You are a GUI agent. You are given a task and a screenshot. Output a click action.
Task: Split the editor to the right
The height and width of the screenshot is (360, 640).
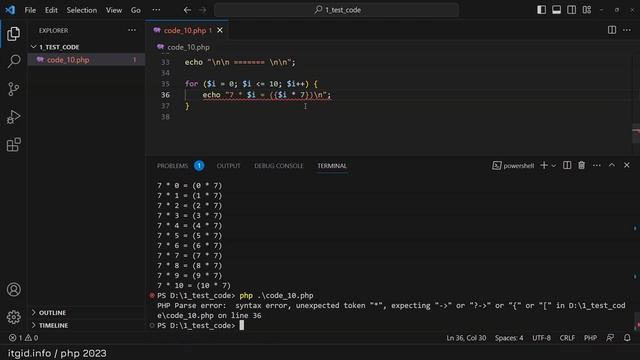pyautogui.click(x=612, y=30)
